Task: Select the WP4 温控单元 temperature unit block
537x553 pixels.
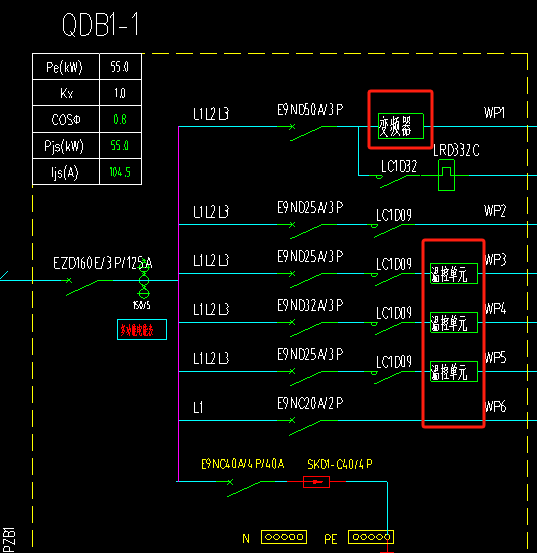Action: [x=454, y=323]
